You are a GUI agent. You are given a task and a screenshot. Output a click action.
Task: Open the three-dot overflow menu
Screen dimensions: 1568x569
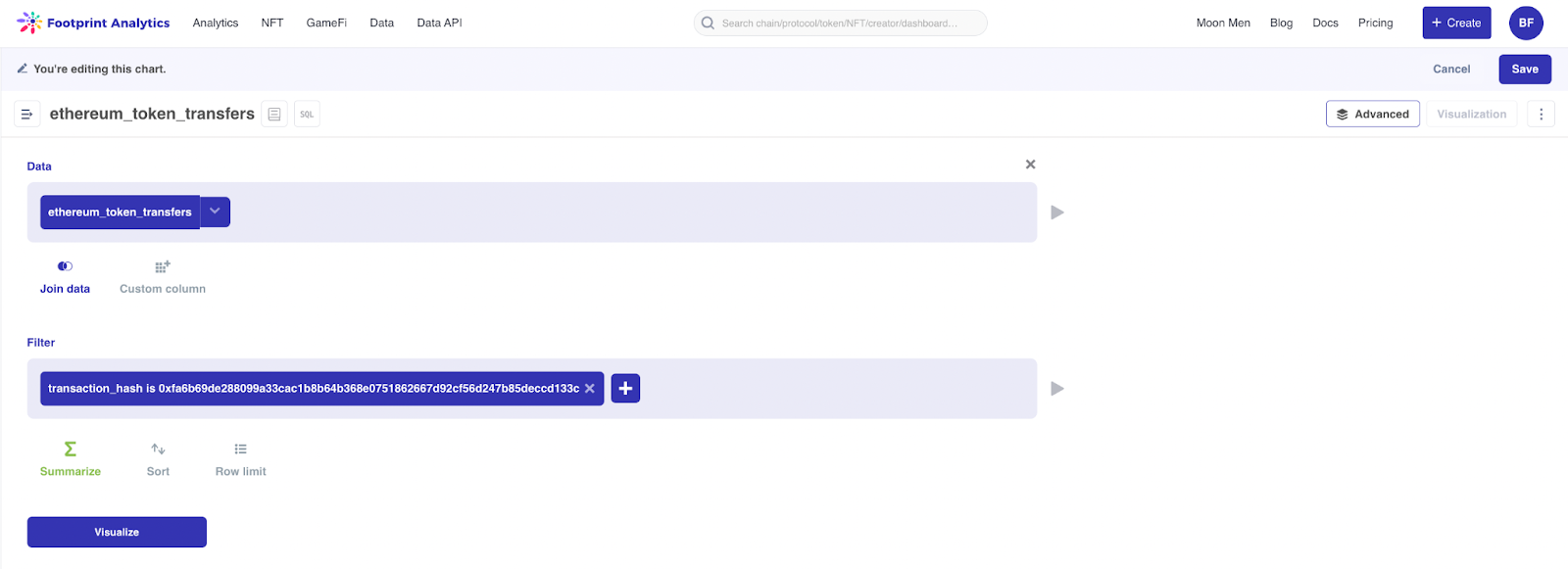coord(1542,114)
